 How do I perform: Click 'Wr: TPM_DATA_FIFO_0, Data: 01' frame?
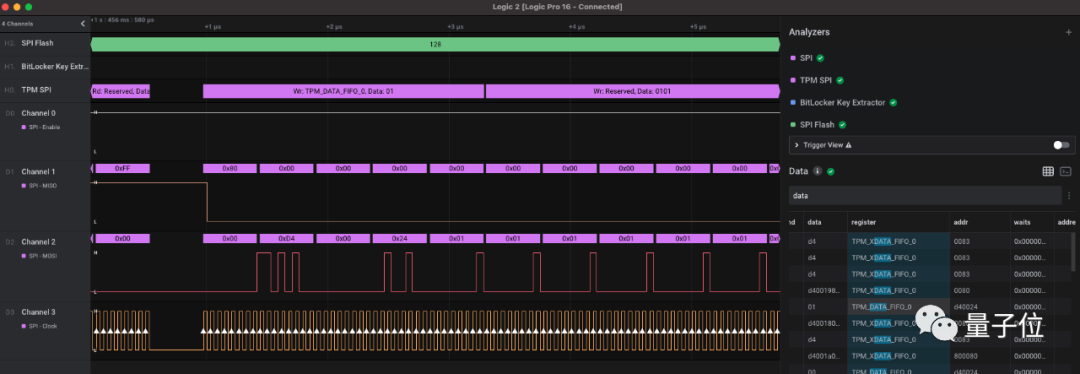click(x=343, y=91)
